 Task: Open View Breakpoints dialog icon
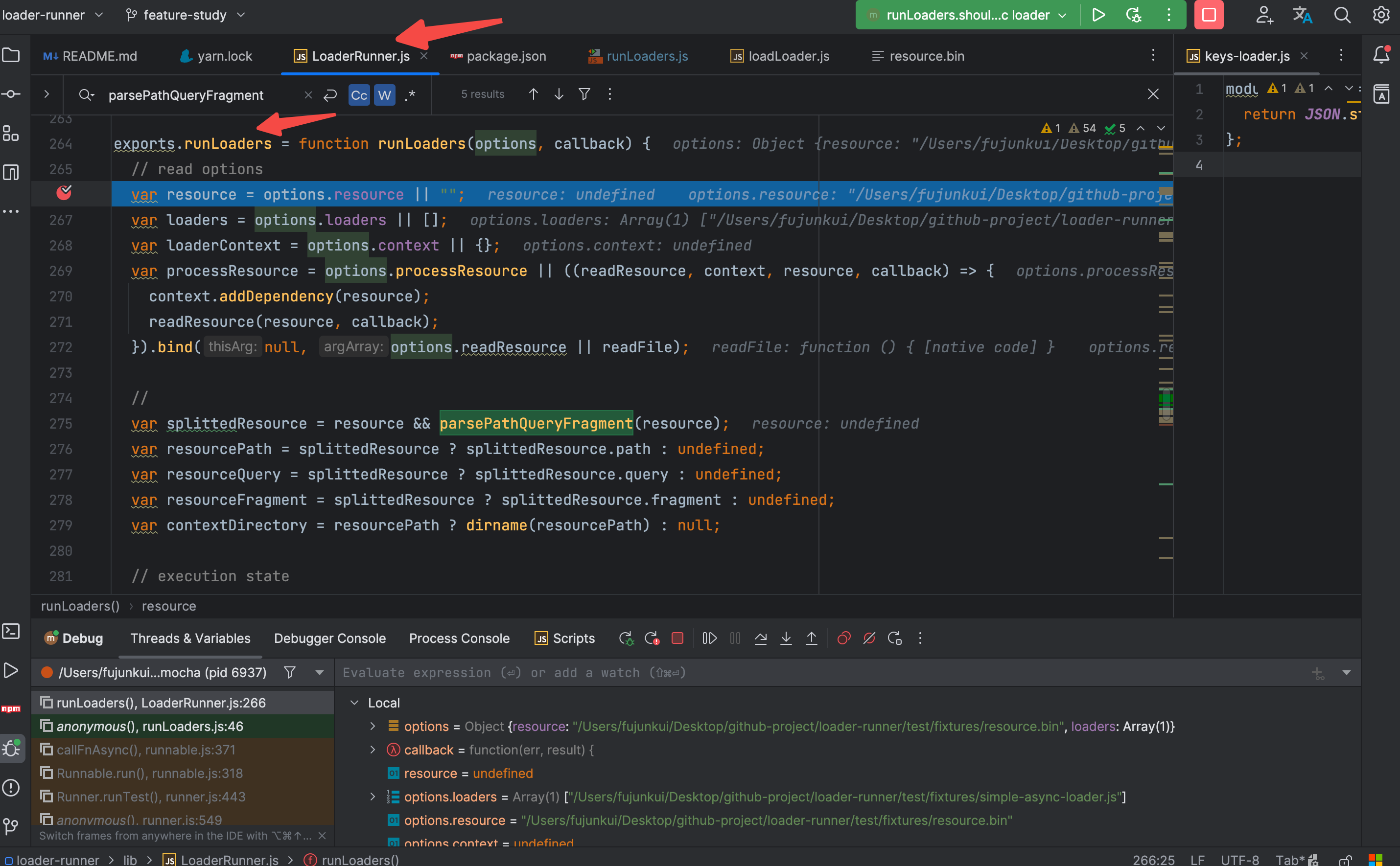click(x=843, y=638)
